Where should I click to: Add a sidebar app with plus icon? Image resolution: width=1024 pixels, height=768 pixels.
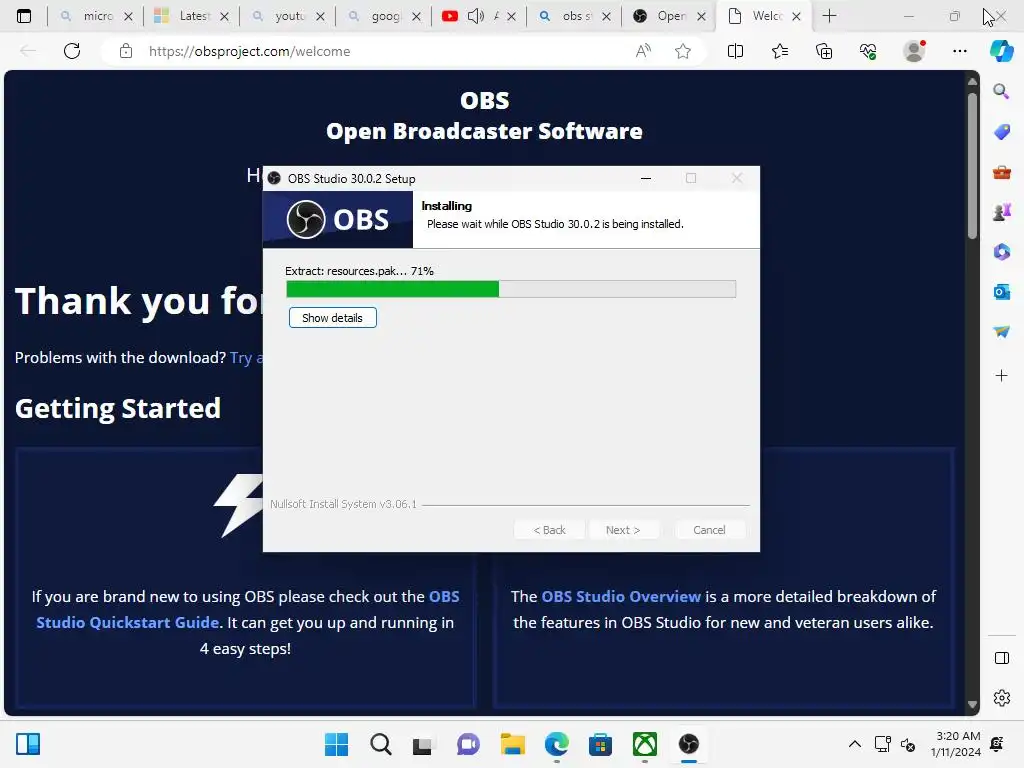click(x=1001, y=376)
